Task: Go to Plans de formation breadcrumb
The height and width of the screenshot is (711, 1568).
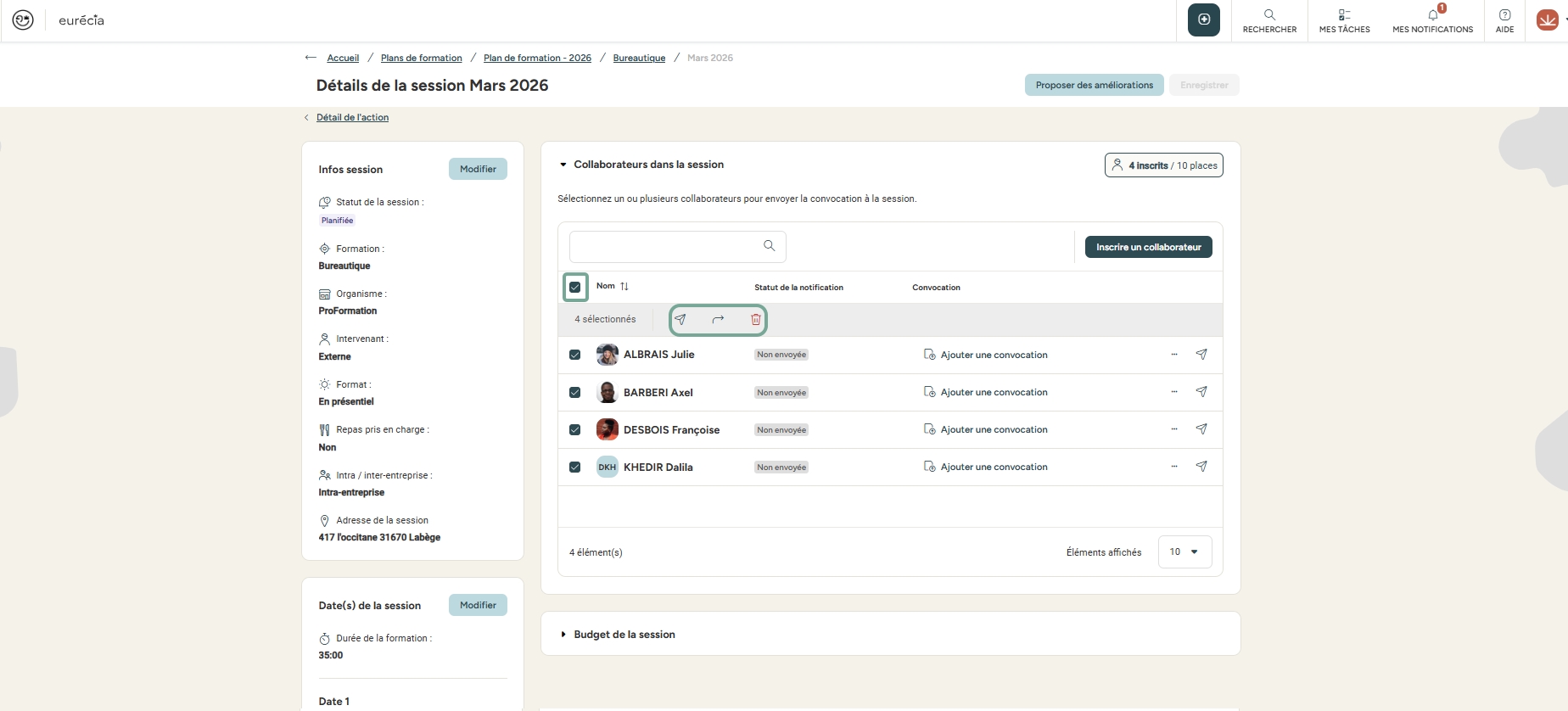Action: click(x=421, y=59)
